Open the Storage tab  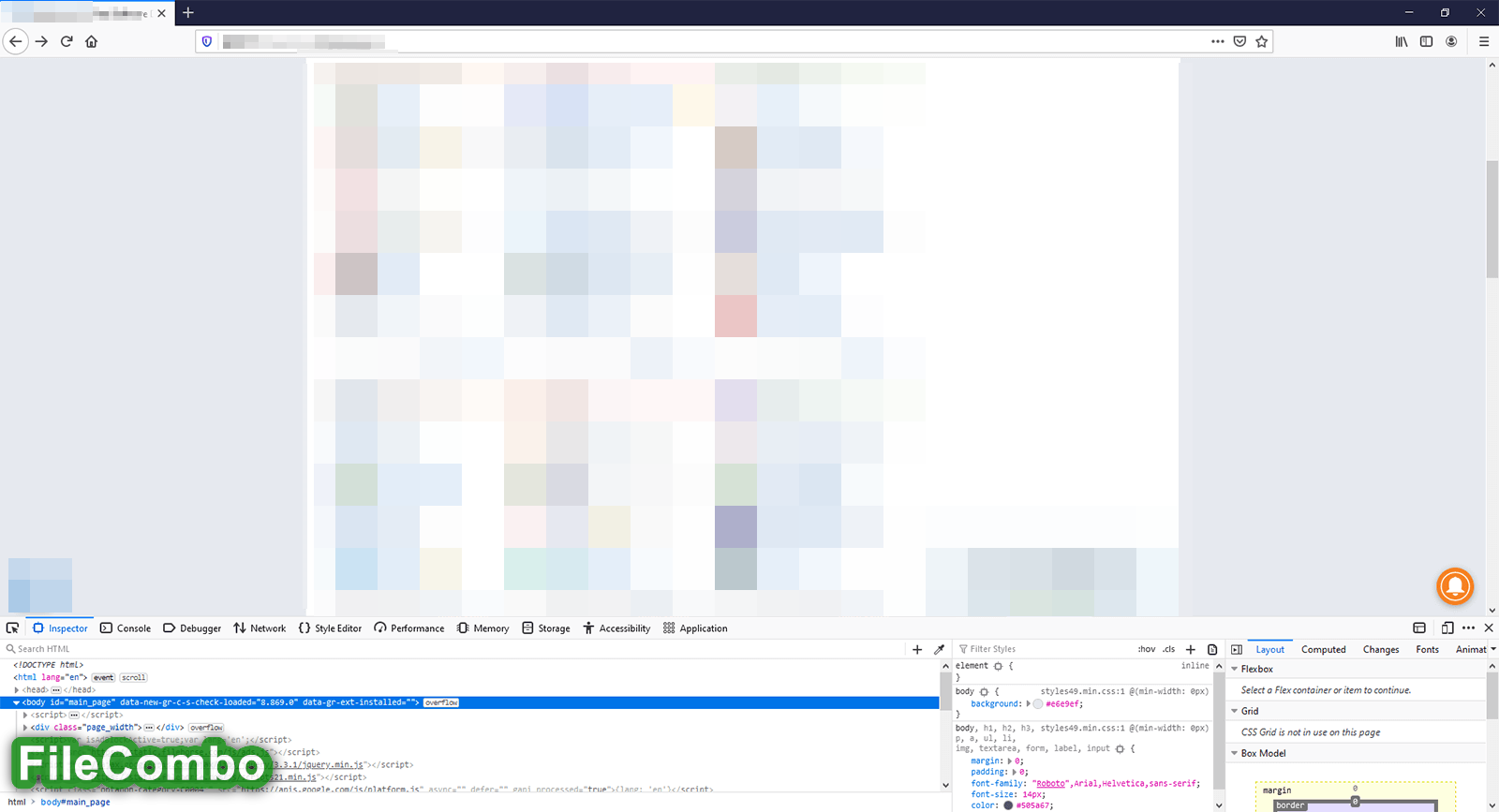[546, 628]
